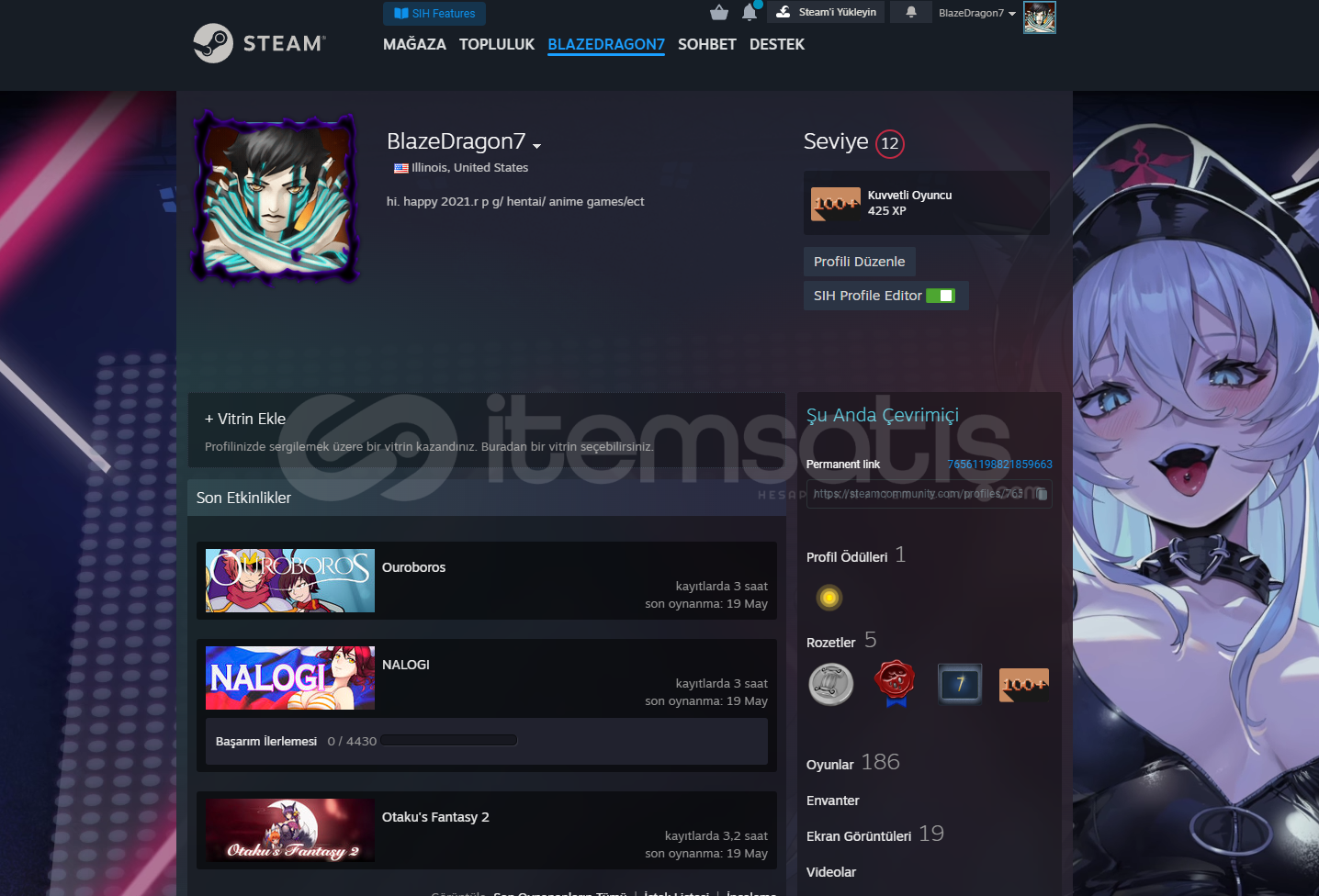
Task: Click the Profili Düzenle button
Action: coord(860,262)
